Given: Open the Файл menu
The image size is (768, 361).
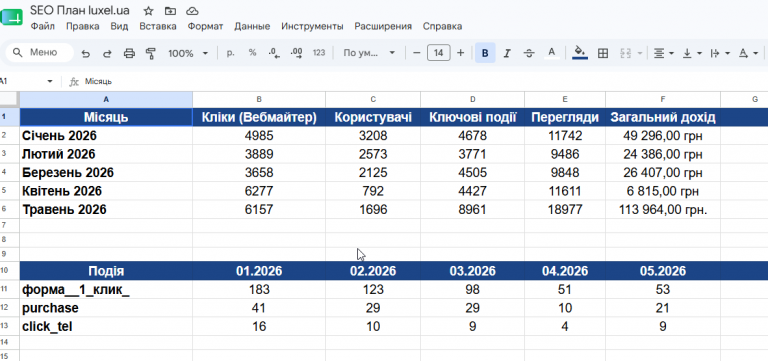Looking at the screenshot, I should point(43,26).
